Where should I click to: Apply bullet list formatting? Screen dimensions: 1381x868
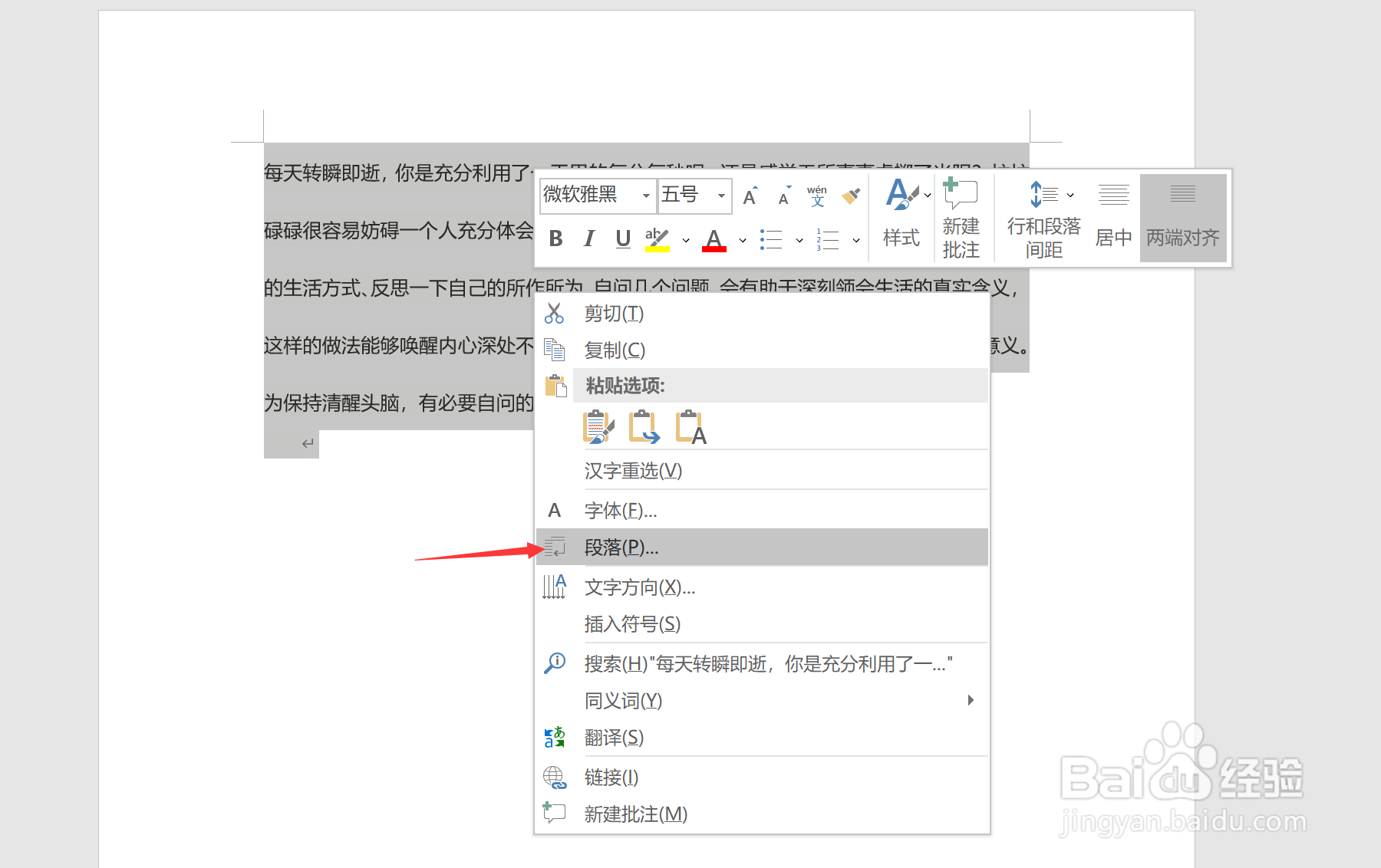click(x=771, y=239)
